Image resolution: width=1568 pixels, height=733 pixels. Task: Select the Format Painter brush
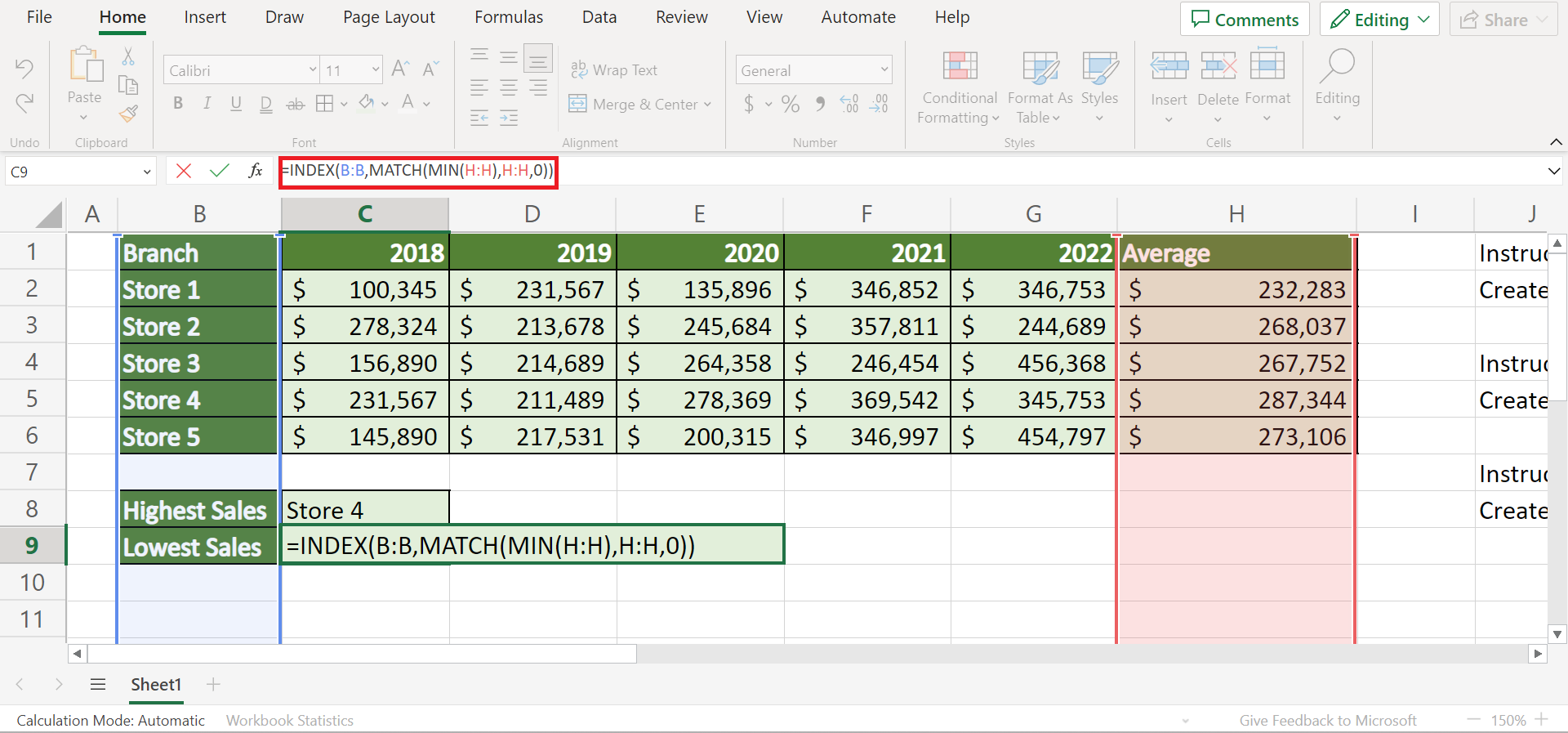pos(128,114)
